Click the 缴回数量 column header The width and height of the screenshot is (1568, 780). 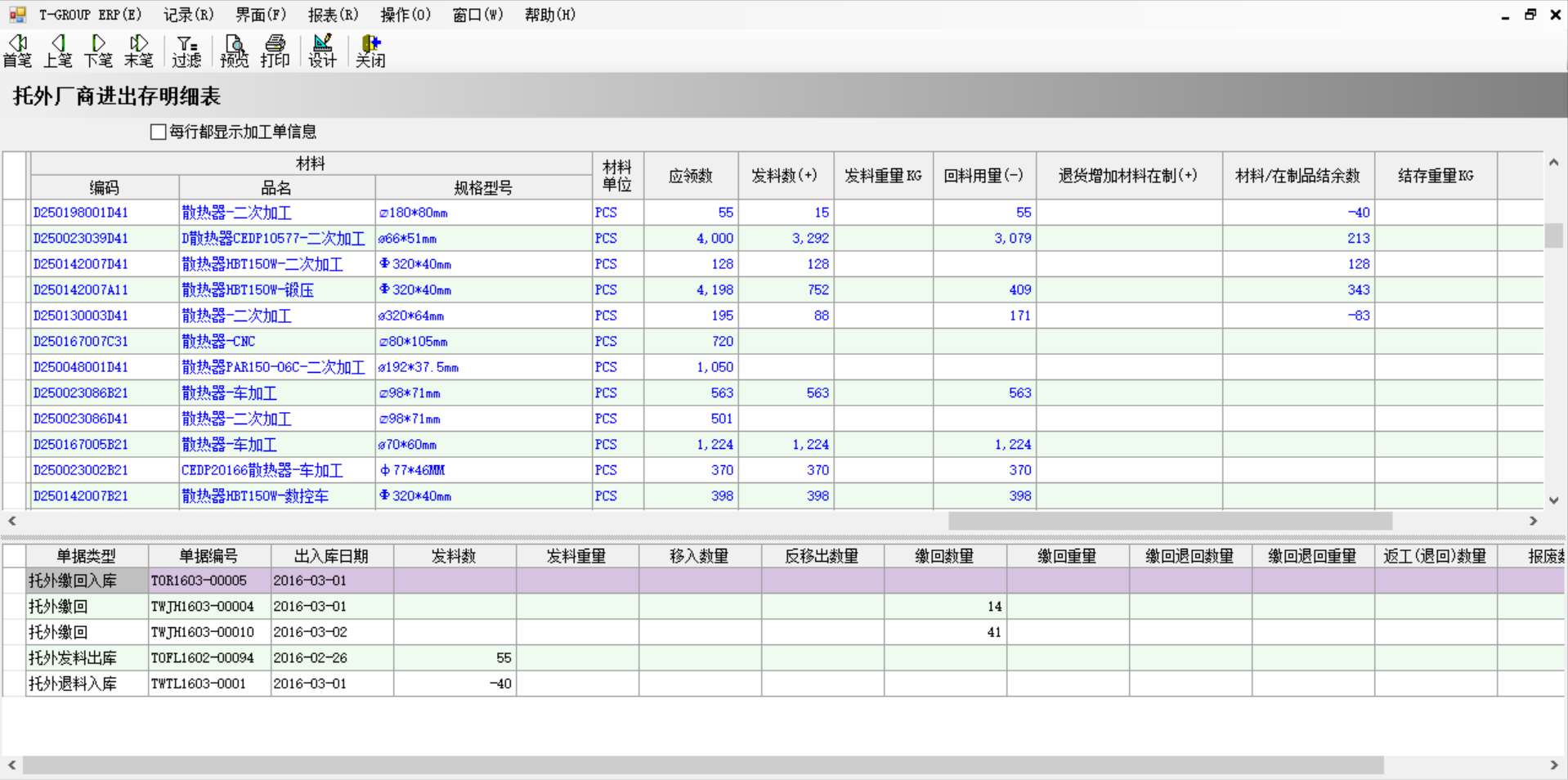tap(944, 556)
